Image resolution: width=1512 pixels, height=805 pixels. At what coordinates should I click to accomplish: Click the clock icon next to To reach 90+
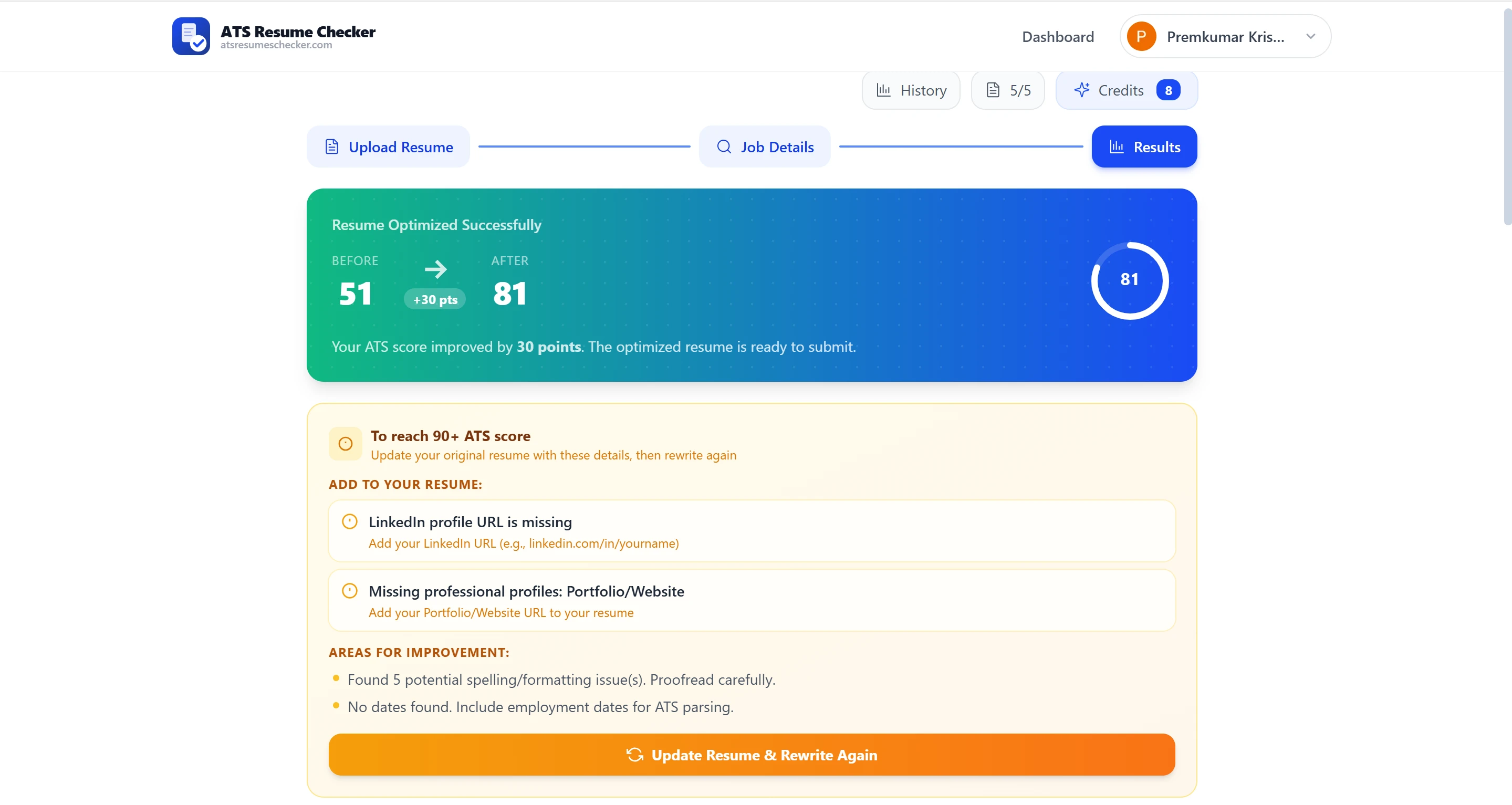[346, 444]
